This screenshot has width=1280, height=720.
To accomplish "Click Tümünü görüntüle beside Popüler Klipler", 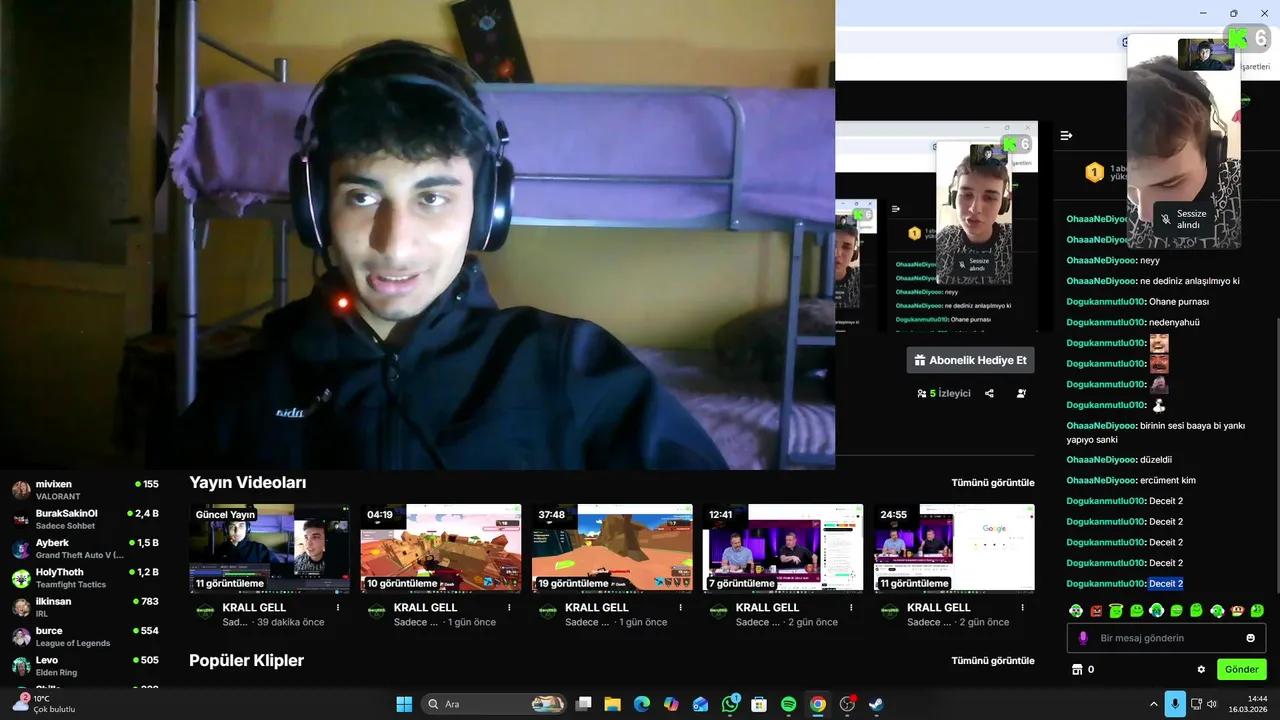I will [993, 661].
